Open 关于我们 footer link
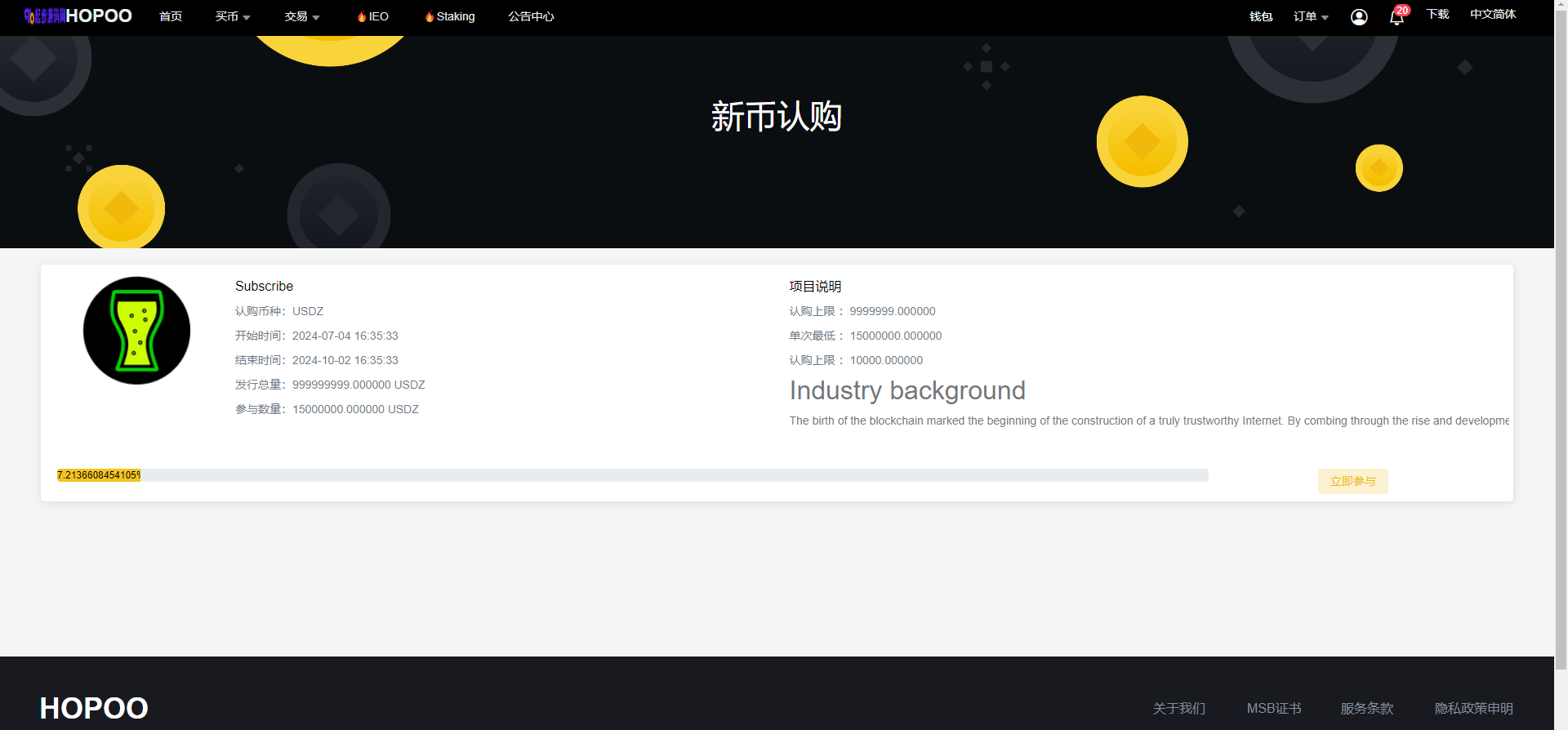This screenshot has height=730, width=1568. tap(1178, 708)
